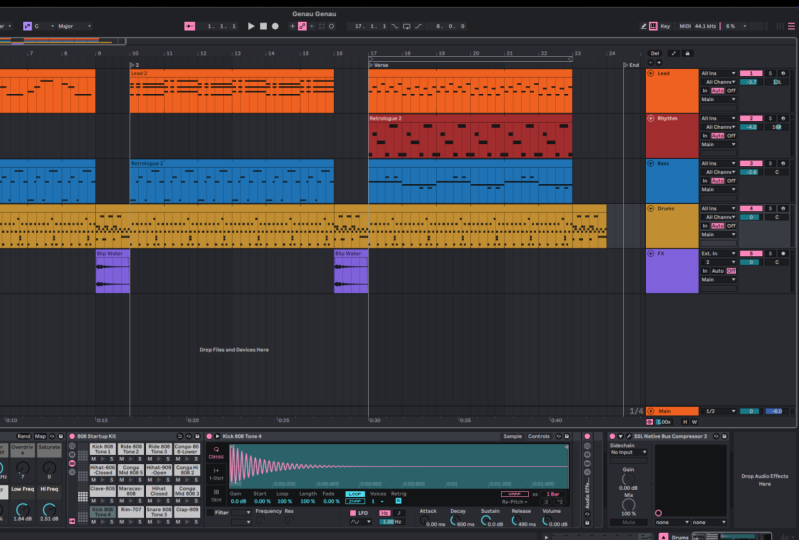The width and height of the screenshot is (799, 540).
Task: Jump to the previous locator arrow
Action: 651,63
